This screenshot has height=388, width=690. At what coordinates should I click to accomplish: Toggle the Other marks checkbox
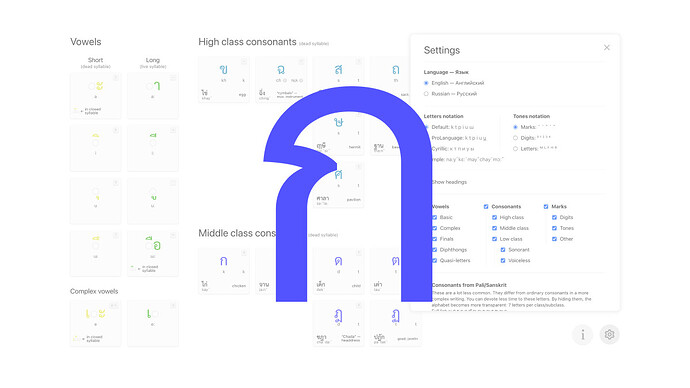pyautogui.click(x=554, y=239)
